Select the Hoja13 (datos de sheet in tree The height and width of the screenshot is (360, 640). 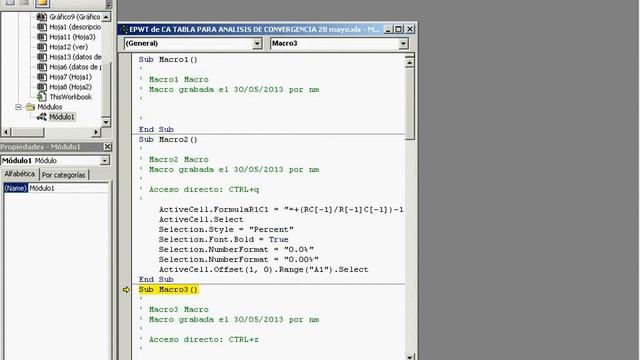(x=75, y=57)
